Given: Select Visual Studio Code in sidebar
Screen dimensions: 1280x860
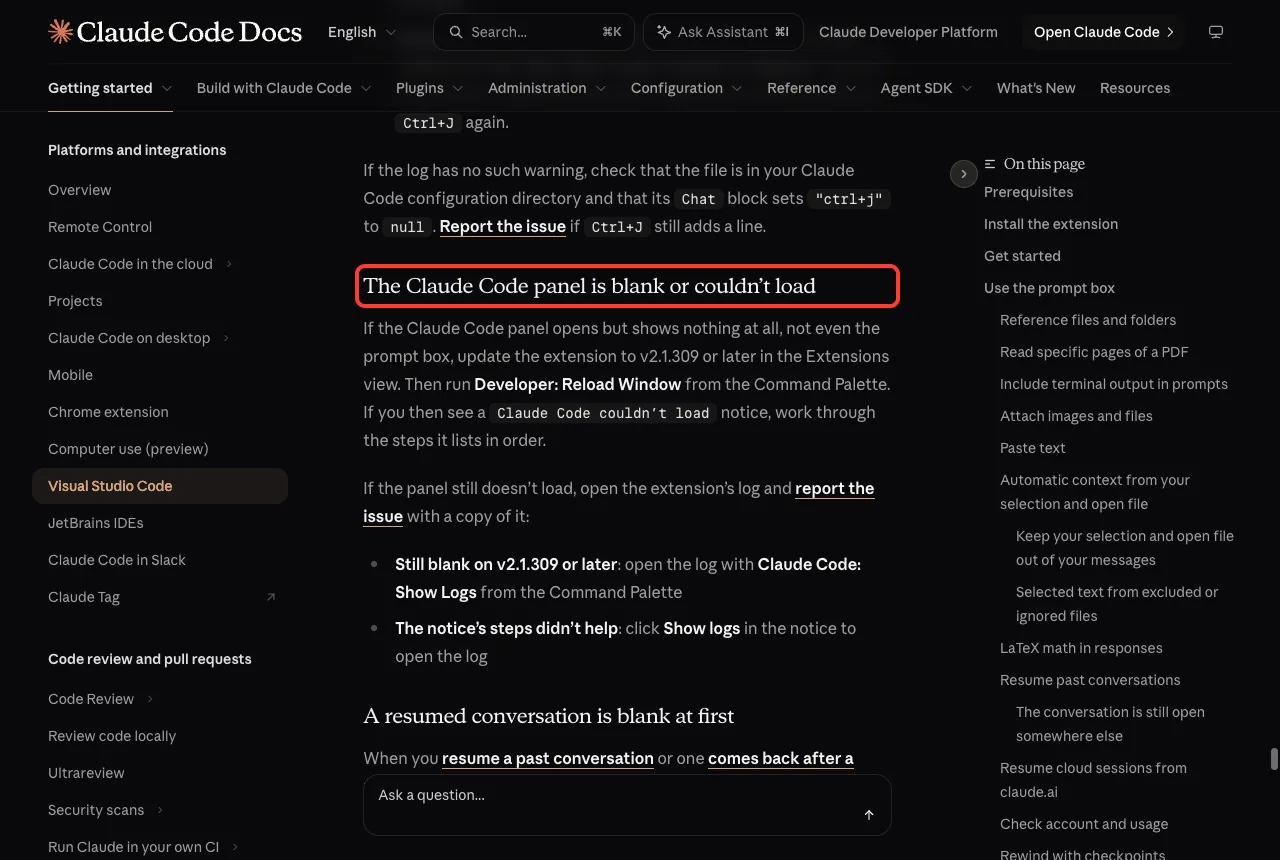Looking at the screenshot, I should pyautogui.click(x=160, y=486).
